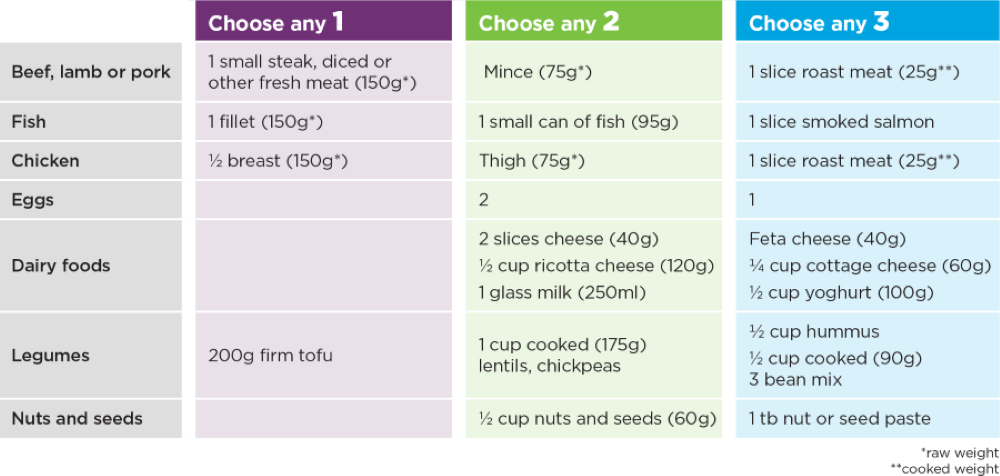Viewport: 1000px width, 476px height.
Task: Select the "Dairy foods" row label
Action: point(61,266)
